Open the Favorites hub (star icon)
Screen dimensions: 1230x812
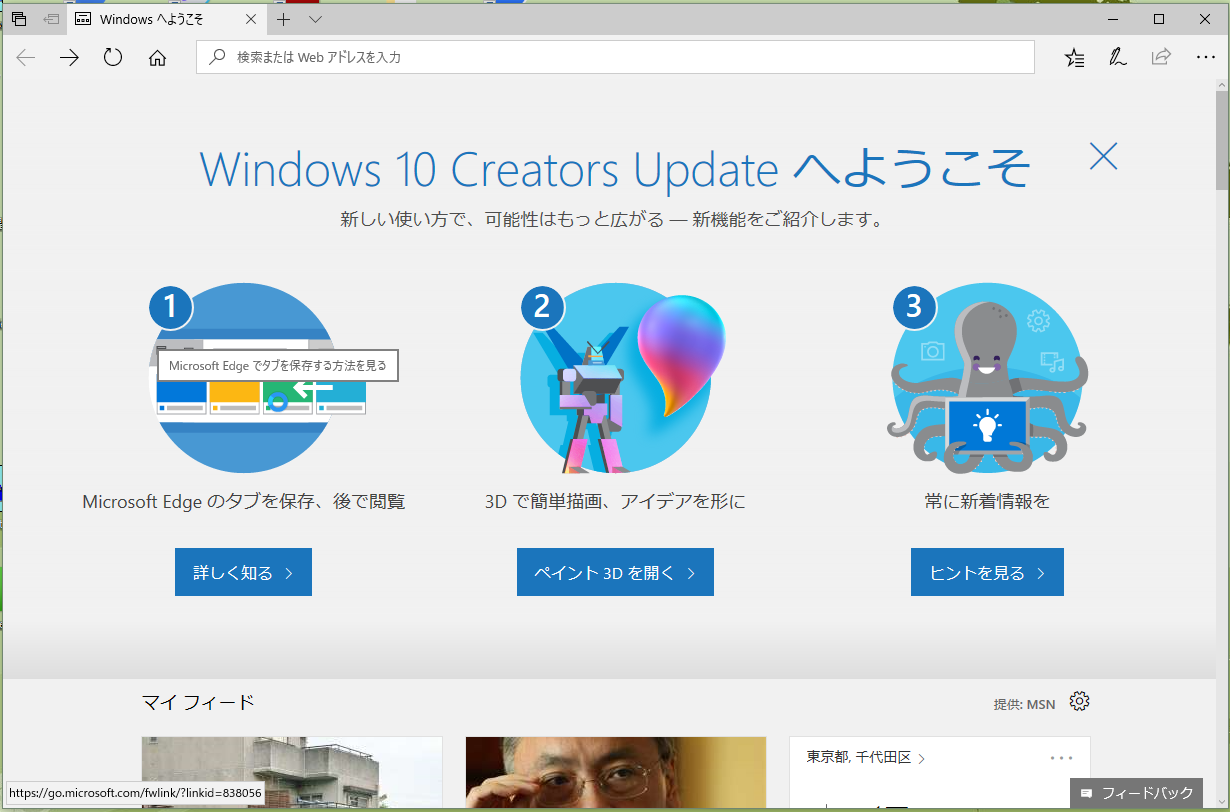point(1075,58)
